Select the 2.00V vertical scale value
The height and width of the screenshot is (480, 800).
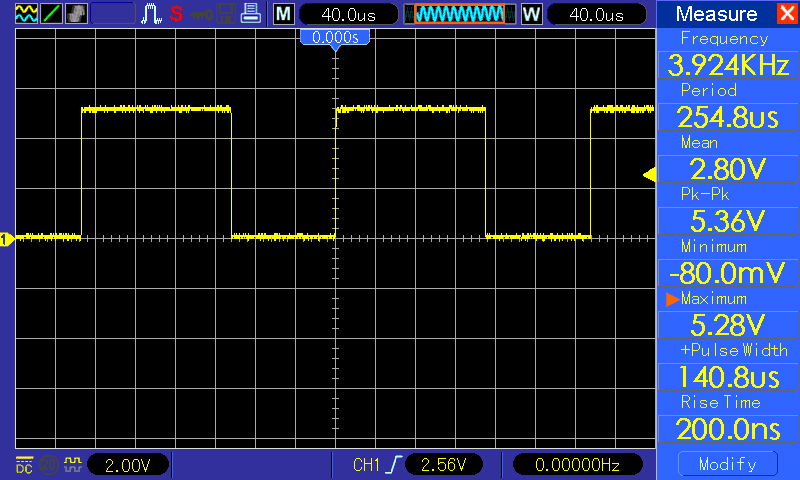(x=128, y=465)
